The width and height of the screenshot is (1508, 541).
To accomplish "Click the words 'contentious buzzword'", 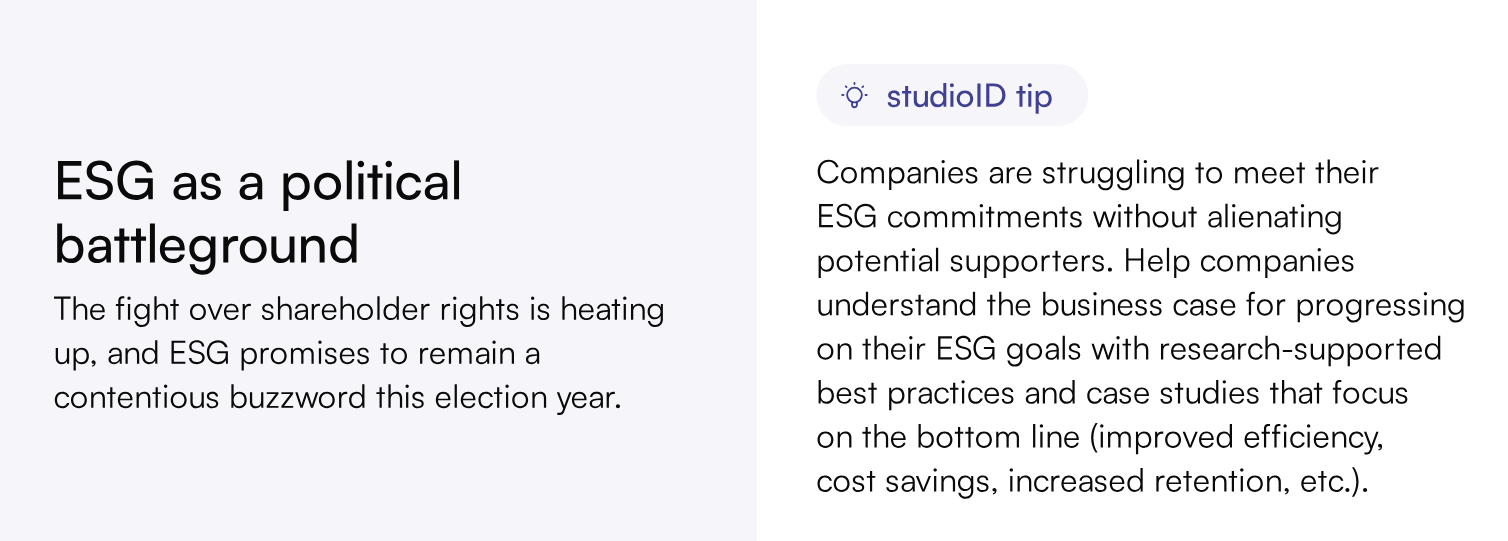I will tap(209, 398).
